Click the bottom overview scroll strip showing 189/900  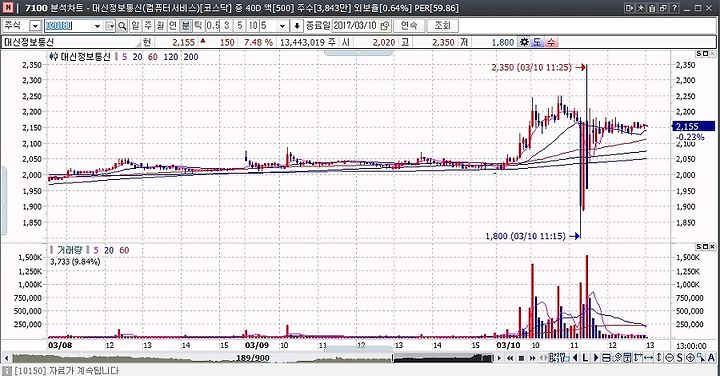pos(253,358)
